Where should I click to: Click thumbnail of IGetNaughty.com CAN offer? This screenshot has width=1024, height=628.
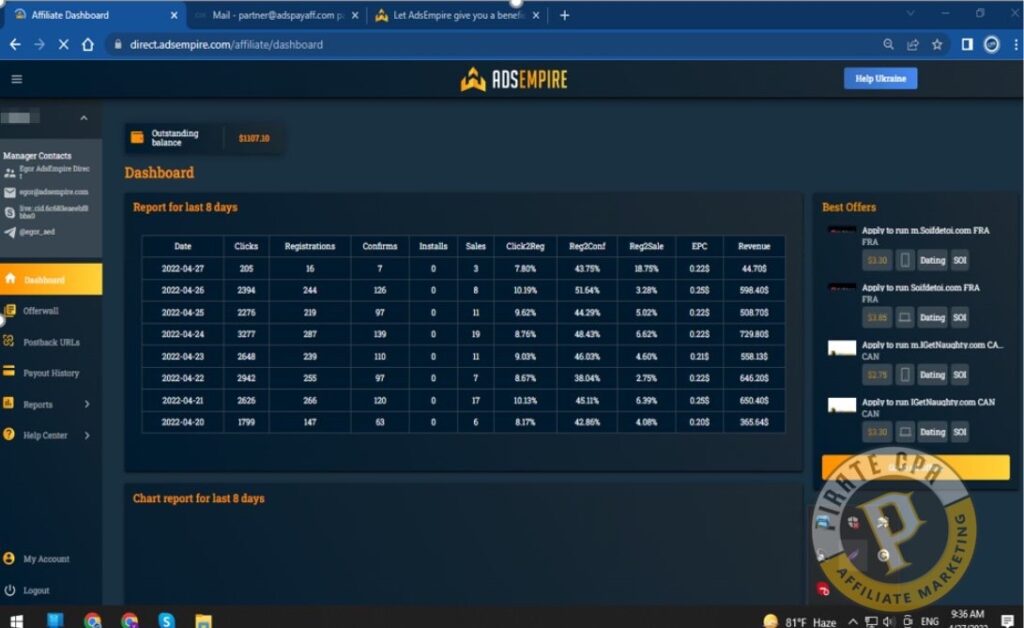[x=842, y=405]
